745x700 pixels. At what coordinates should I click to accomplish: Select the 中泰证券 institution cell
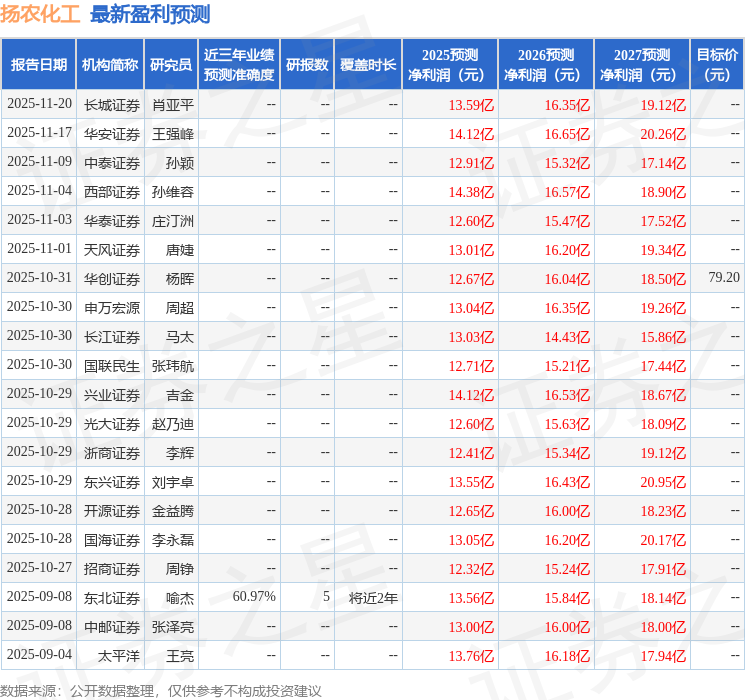[x=112, y=163]
